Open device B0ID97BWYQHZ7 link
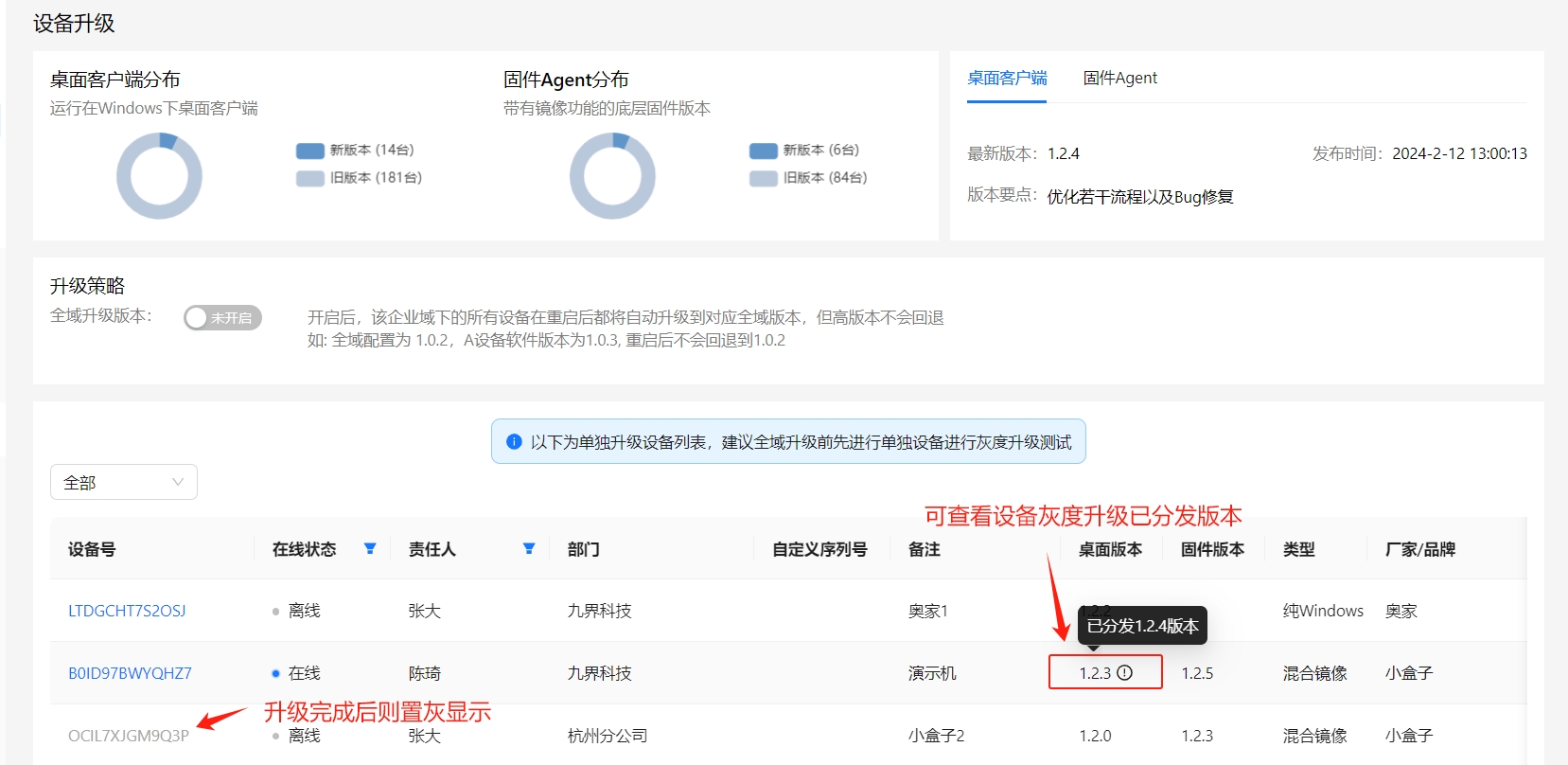1568x765 pixels. coord(130,673)
